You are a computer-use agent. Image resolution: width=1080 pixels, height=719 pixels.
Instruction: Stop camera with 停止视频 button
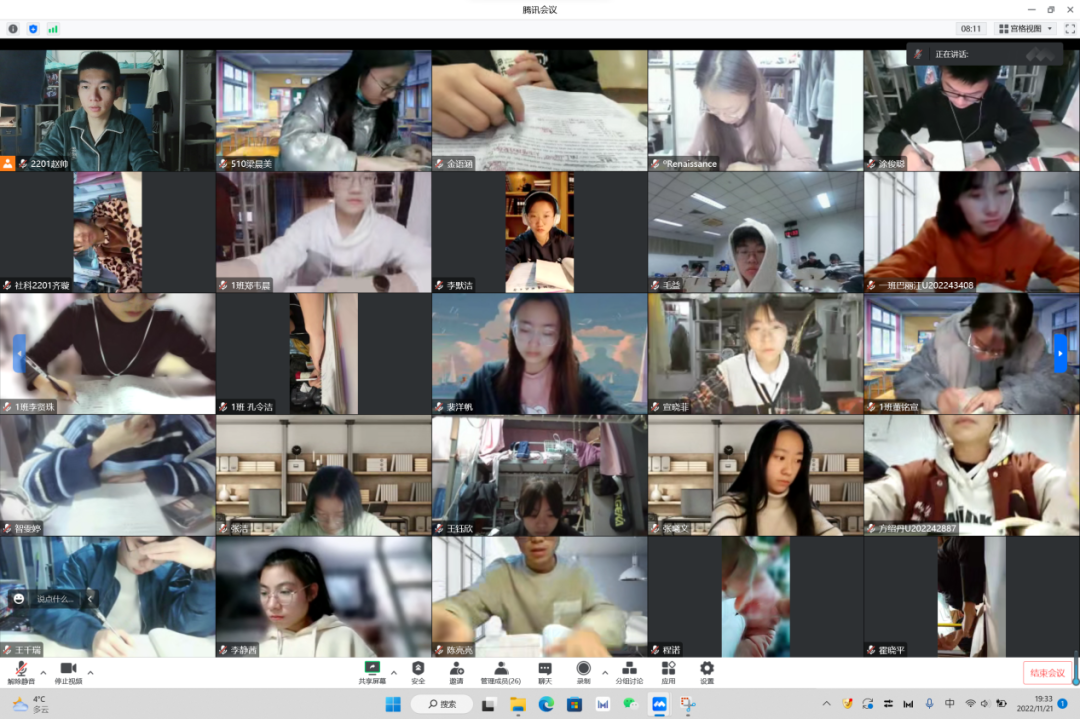(68, 671)
